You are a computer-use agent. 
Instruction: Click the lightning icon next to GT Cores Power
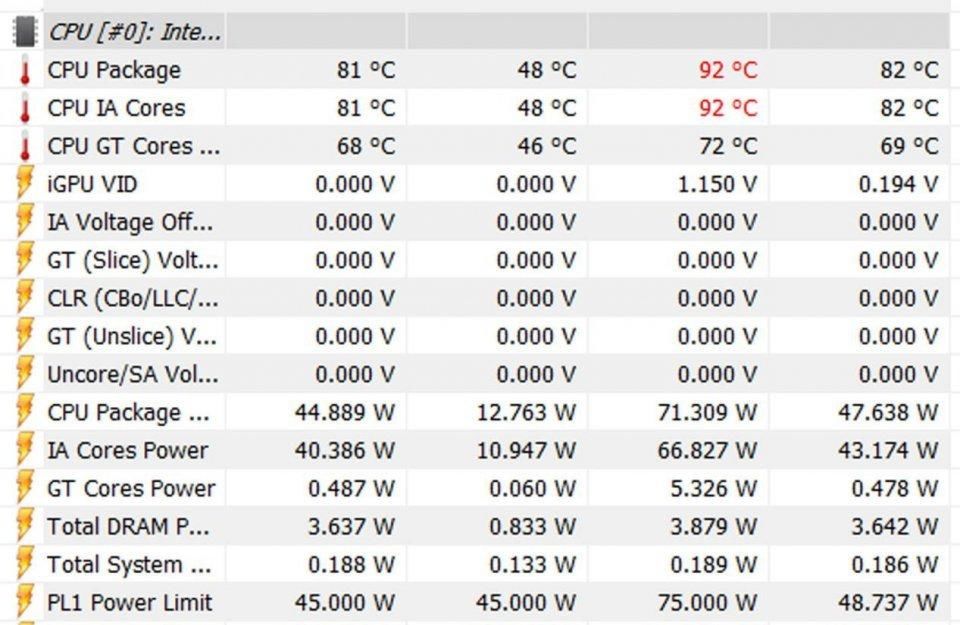[x=25, y=488]
